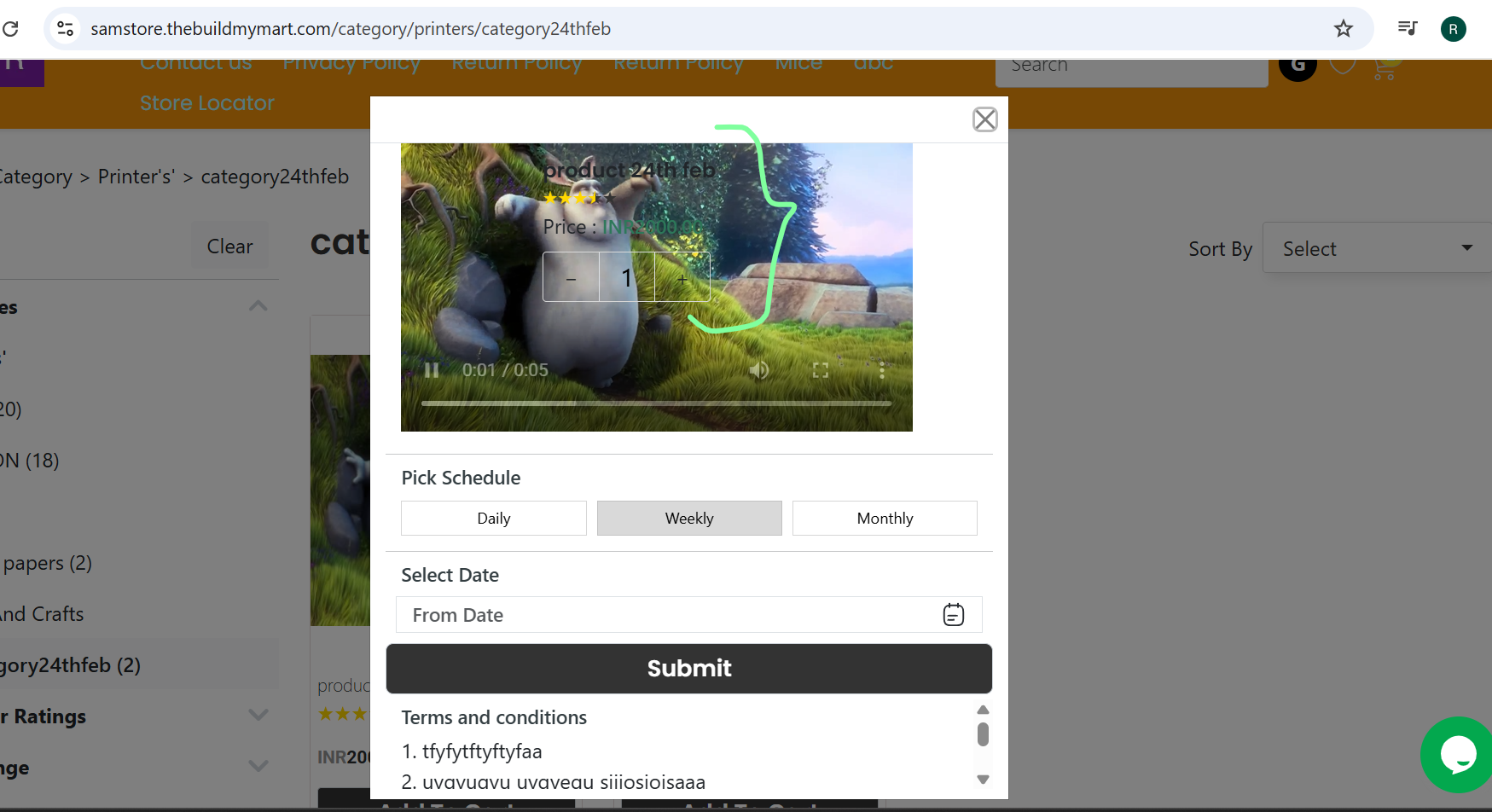The width and height of the screenshot is (1492, 812).
Task: Submit the subscription schedule
Action: [689, 669]
